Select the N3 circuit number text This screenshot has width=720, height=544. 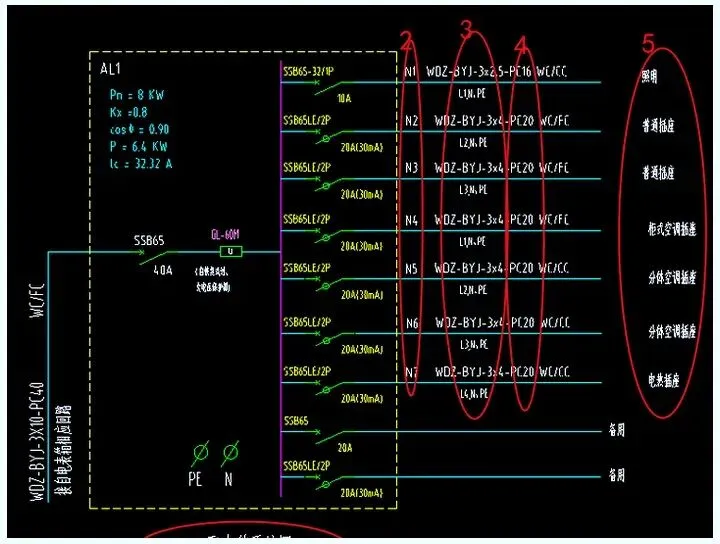point(411,168)
